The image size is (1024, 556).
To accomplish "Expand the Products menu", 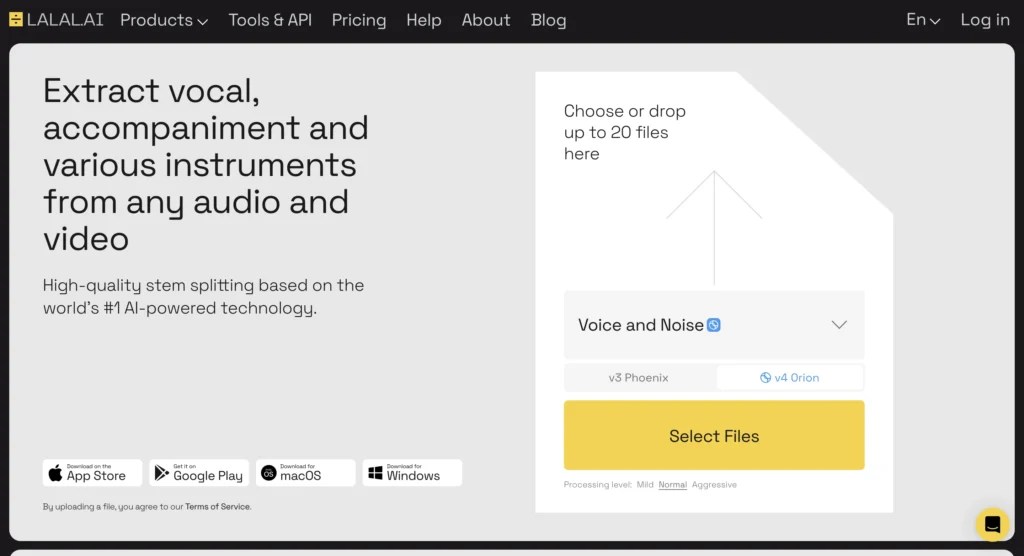I will [x=164, y=20].
